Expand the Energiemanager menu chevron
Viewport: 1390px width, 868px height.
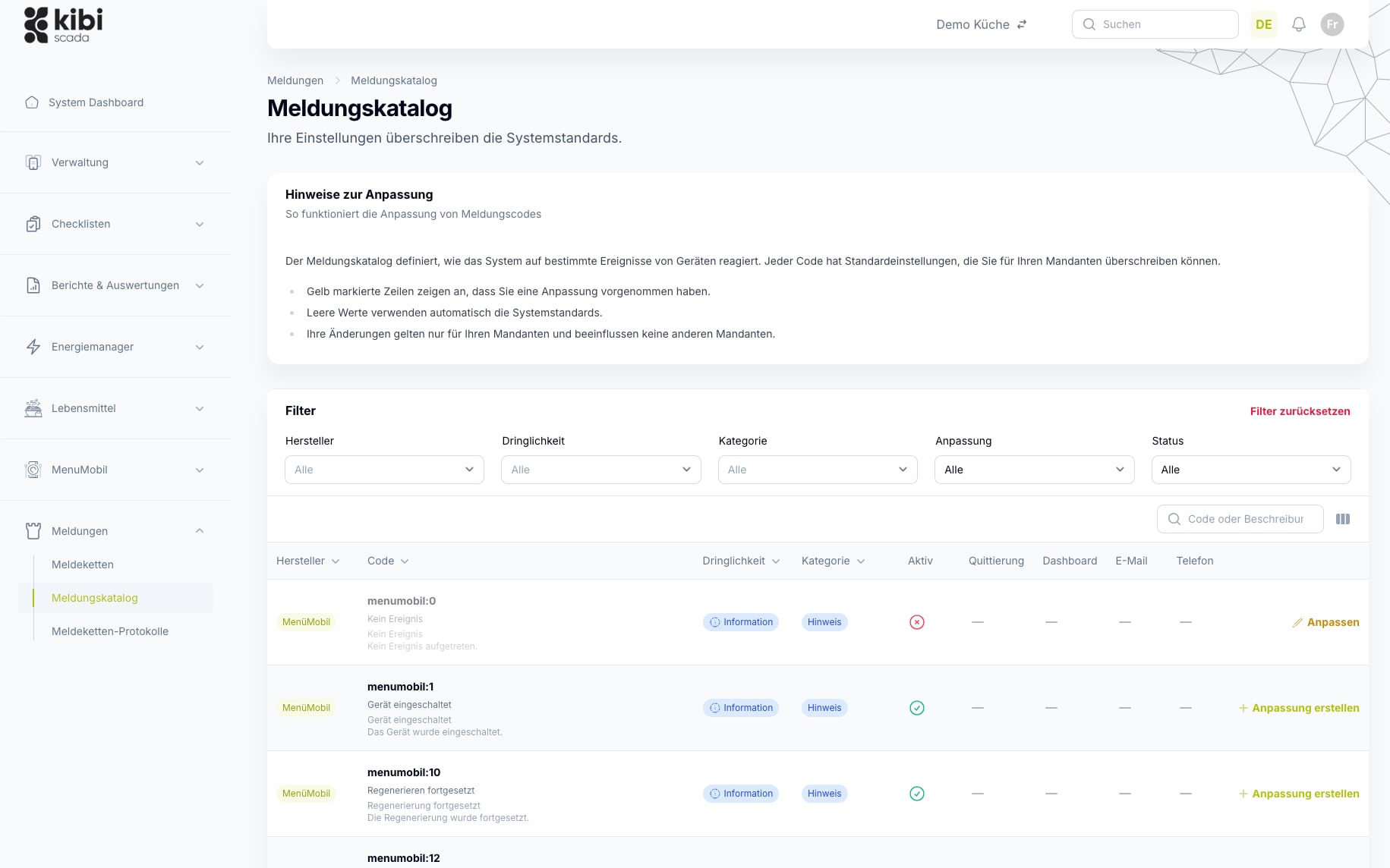coord(200,347)
